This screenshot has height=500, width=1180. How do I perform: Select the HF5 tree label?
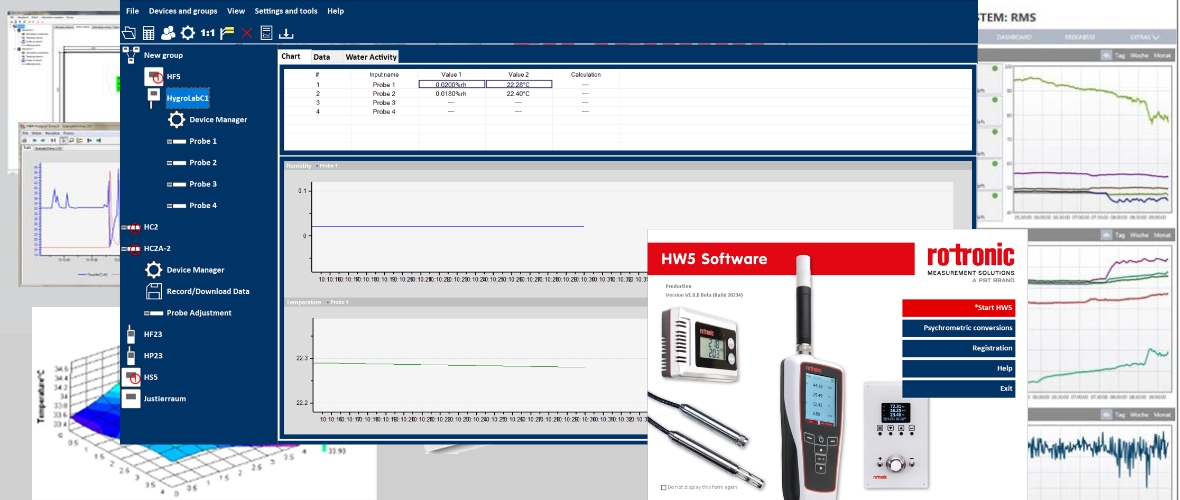pyautogui.click(x=174, y=77)
